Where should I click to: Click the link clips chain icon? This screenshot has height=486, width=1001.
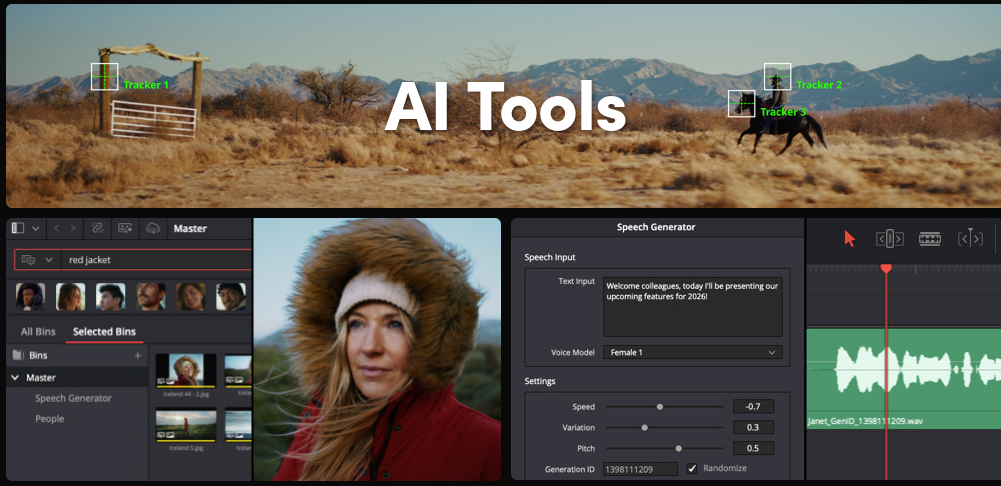click(x=97, y=228)
